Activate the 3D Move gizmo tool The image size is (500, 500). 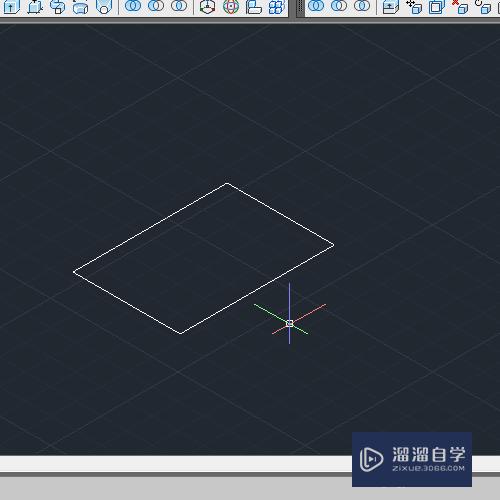[207, 7]
